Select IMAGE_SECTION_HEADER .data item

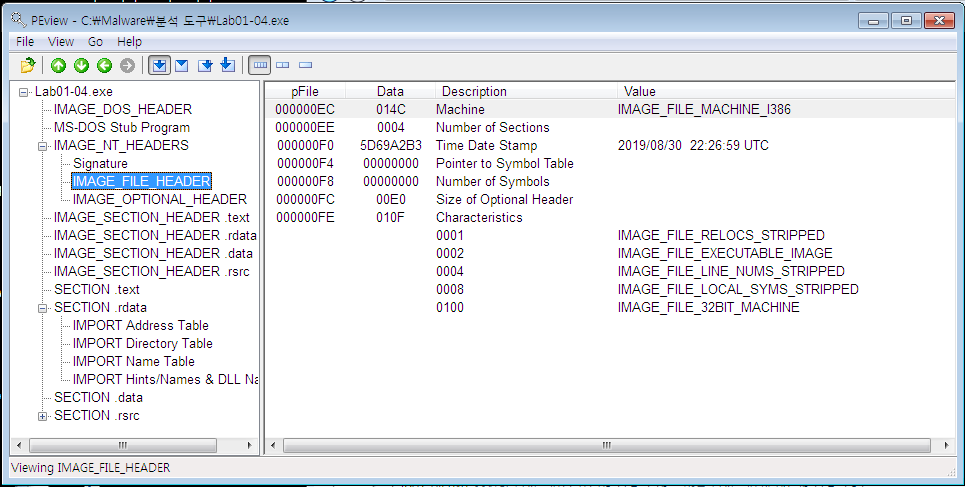coord(153,253)
